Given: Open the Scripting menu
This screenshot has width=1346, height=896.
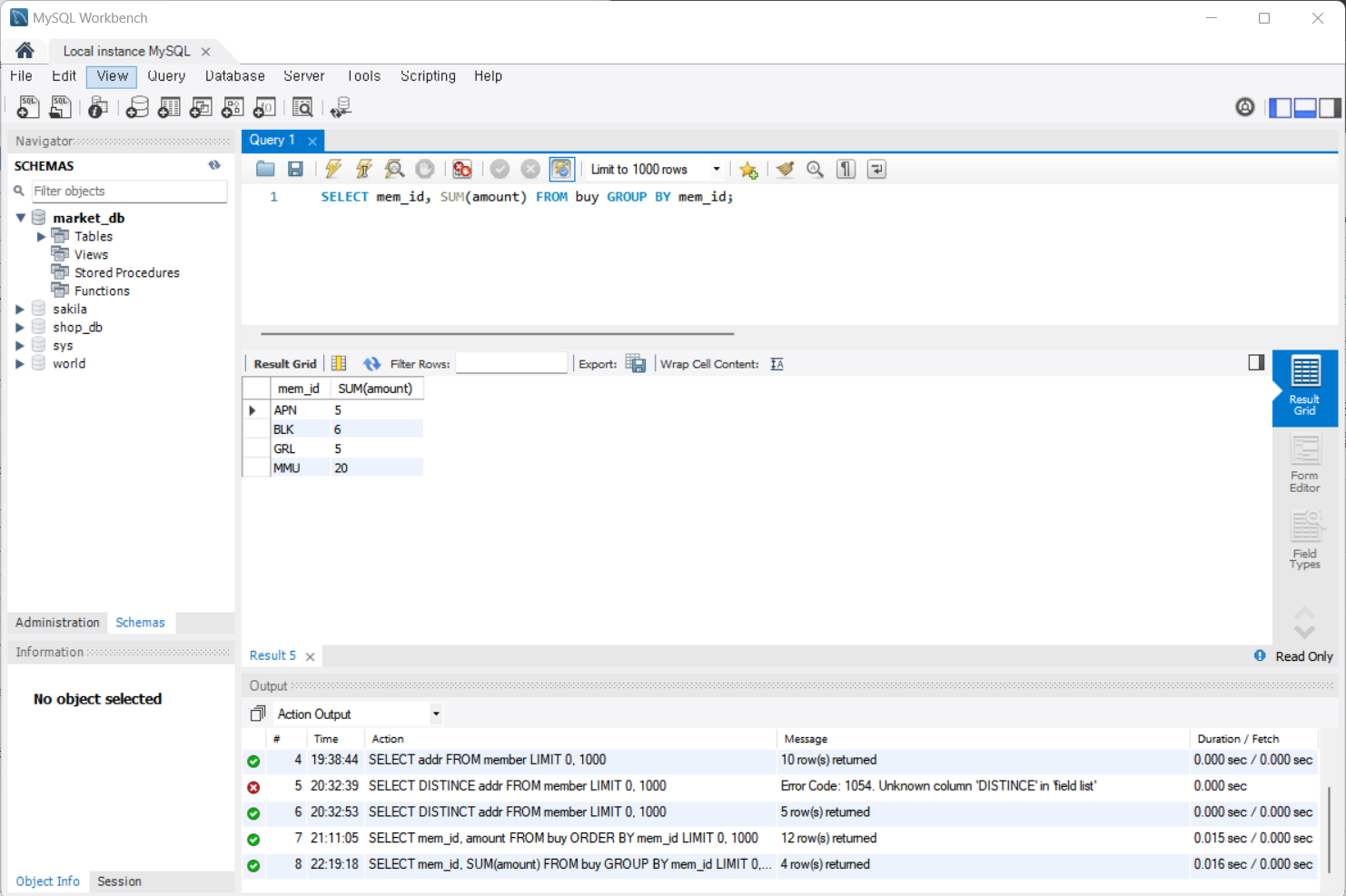Looking at the screenshot, I should click(x=428, y=76).
